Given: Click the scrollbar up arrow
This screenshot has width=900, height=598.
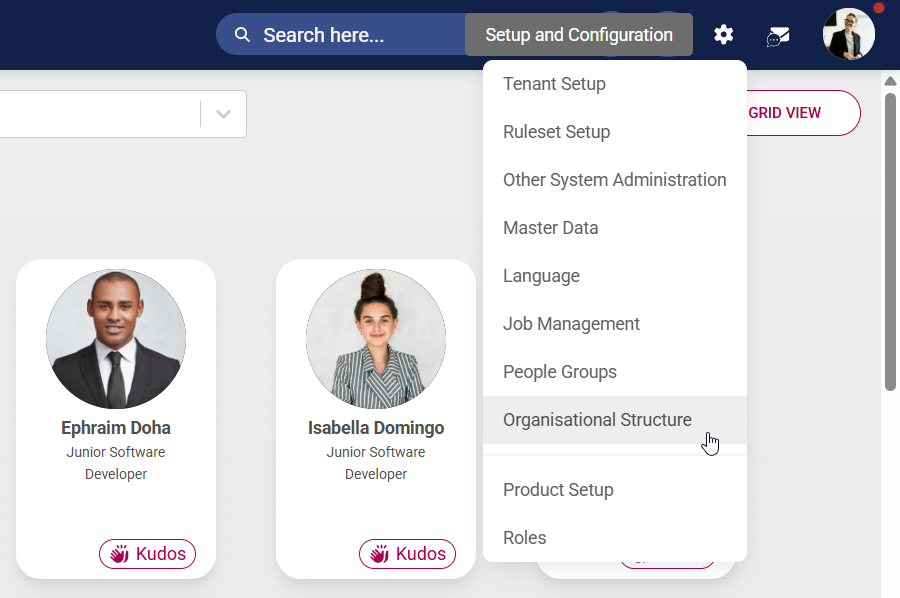Looking at the screenshot, I should tap(890, 81).
